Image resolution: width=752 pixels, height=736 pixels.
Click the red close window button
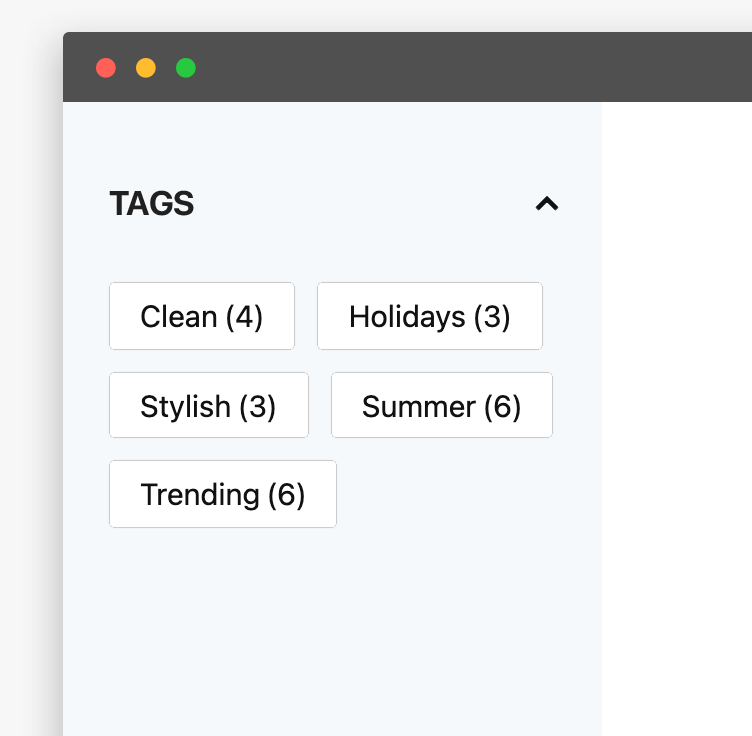(x=106, y=68)
